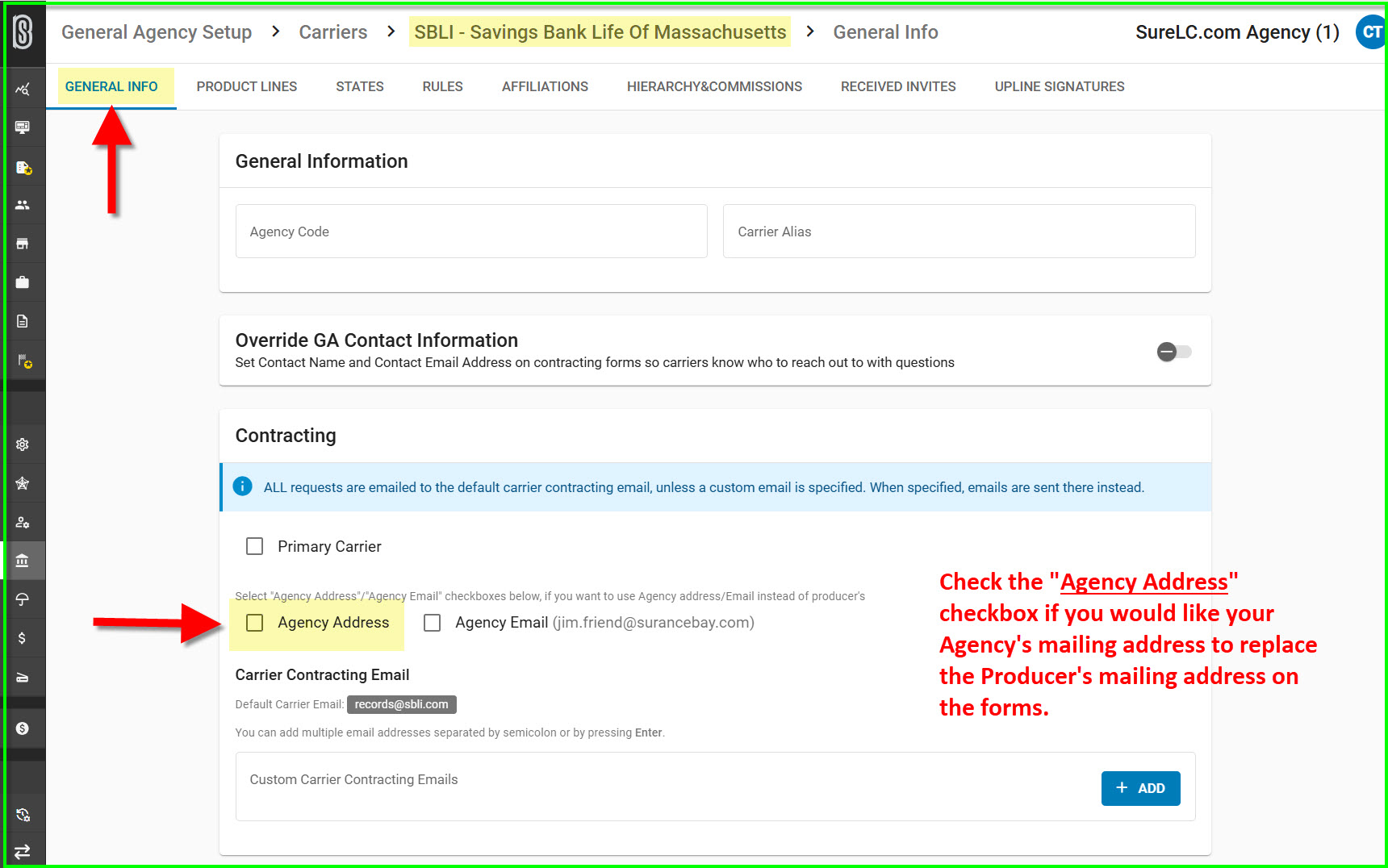The height and width of the screenshot is (868, 1388).
Task: Click the SBLI carrier breadcrumb
Action: point(600,32)
